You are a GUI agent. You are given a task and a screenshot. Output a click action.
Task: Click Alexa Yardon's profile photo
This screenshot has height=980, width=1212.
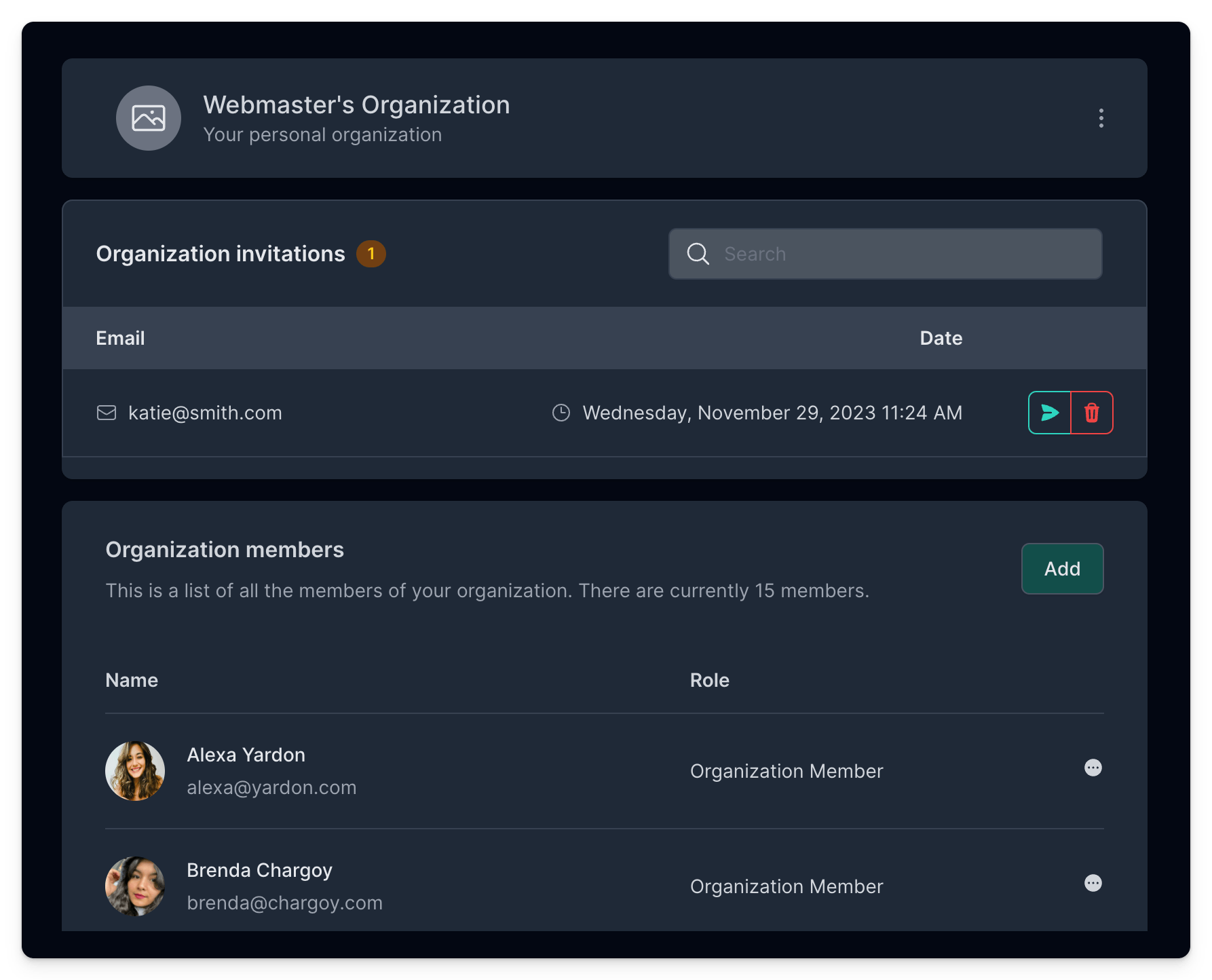coord(135,771)
